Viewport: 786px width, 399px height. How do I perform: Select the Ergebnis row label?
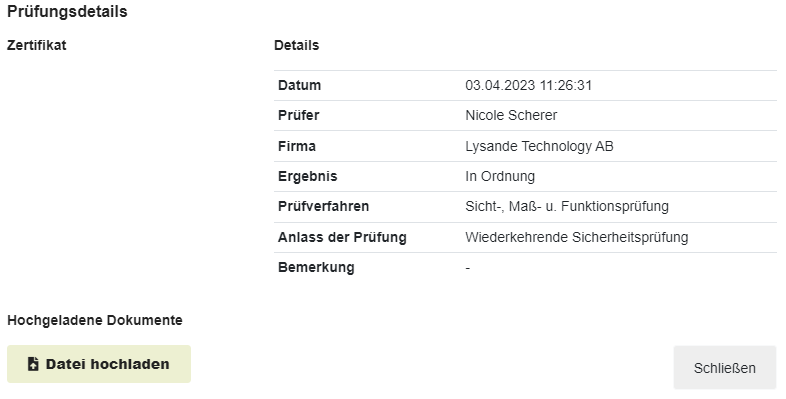307,176
